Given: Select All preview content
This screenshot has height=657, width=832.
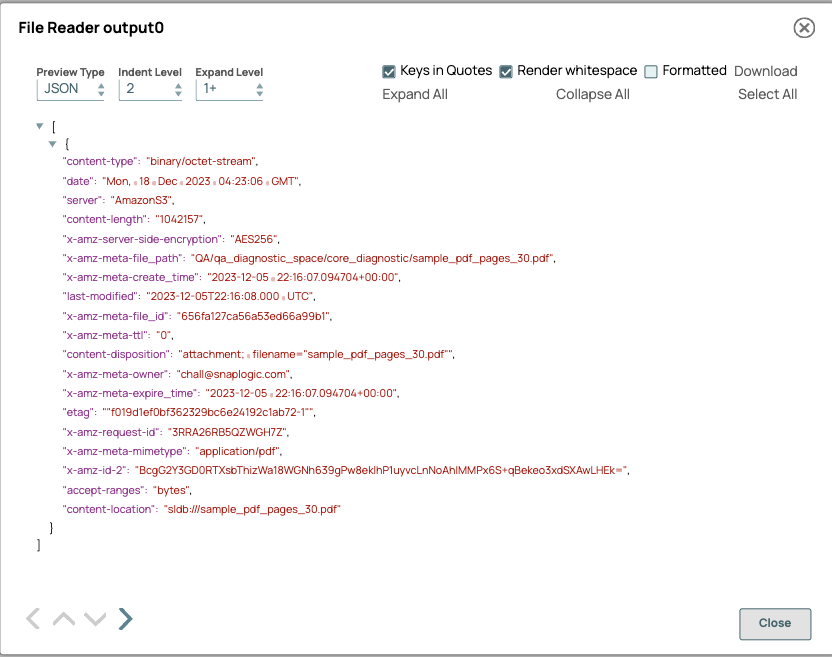Looking at the screenshot, I should [767, 93].
